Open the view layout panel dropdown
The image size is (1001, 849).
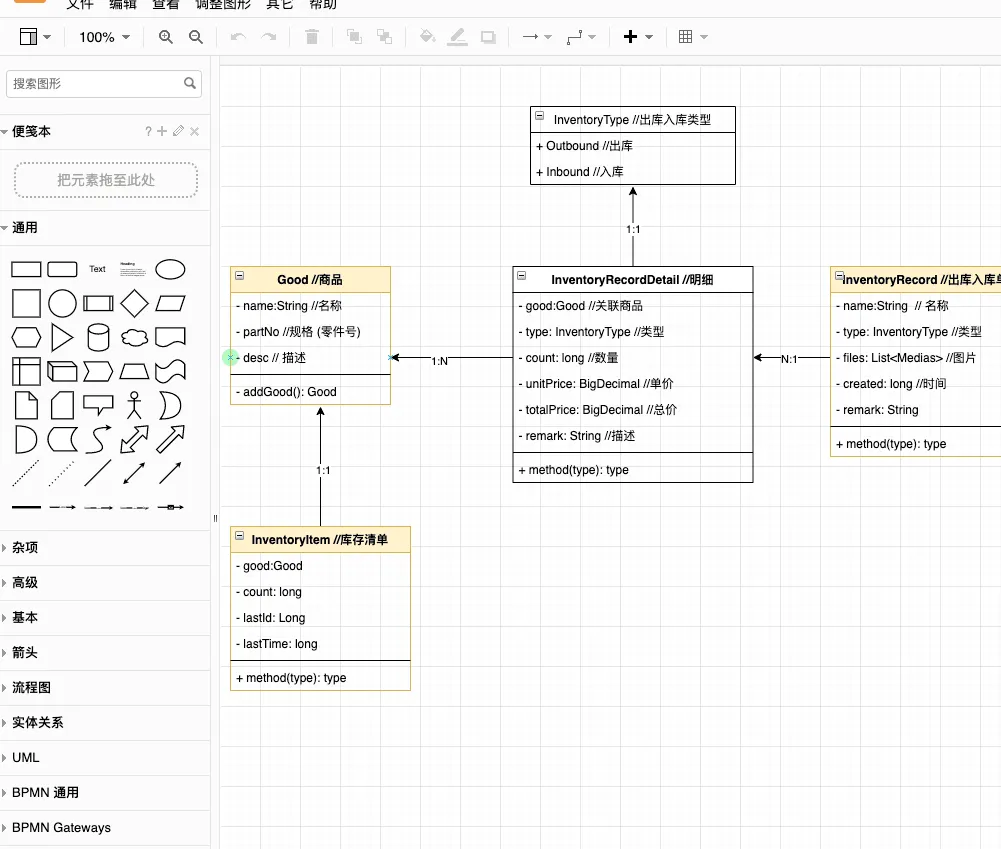point(35,37)
